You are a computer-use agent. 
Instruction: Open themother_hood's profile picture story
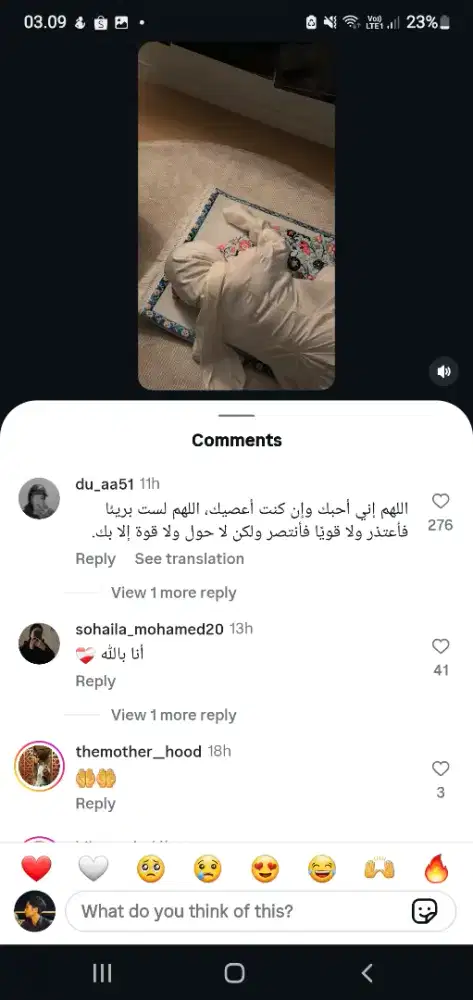40,766
